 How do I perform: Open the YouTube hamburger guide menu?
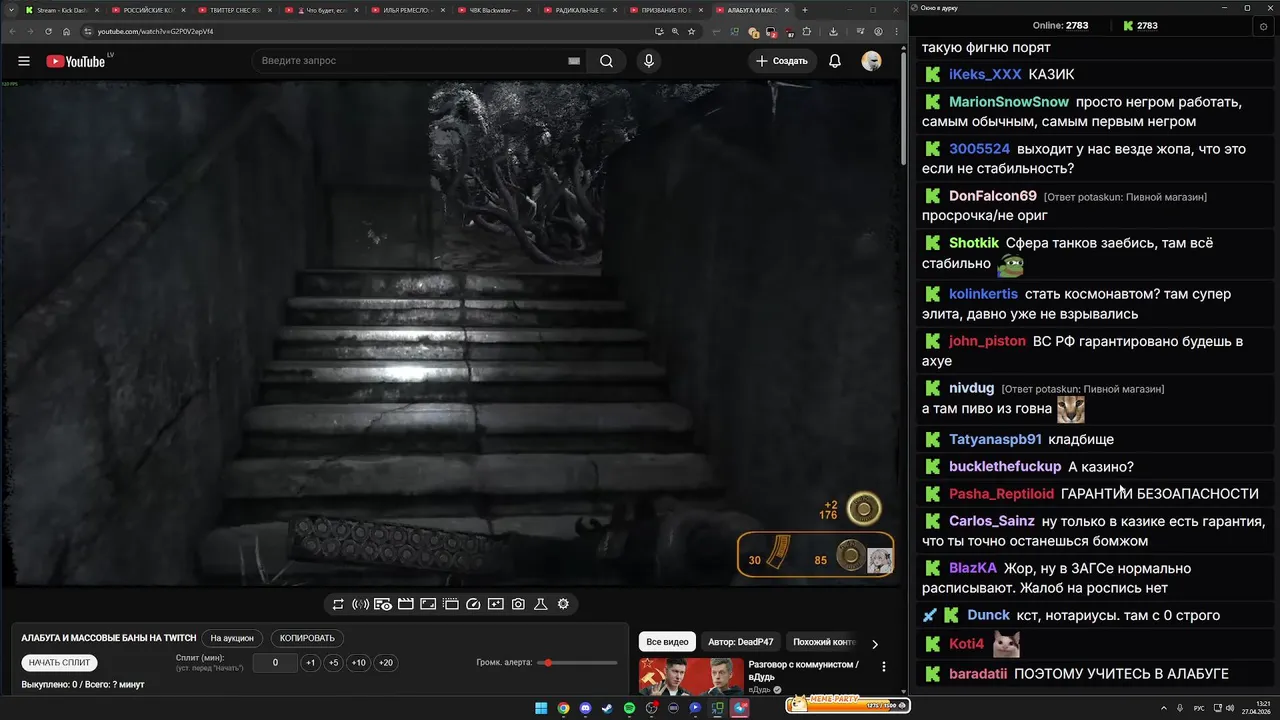pos(24,61)
